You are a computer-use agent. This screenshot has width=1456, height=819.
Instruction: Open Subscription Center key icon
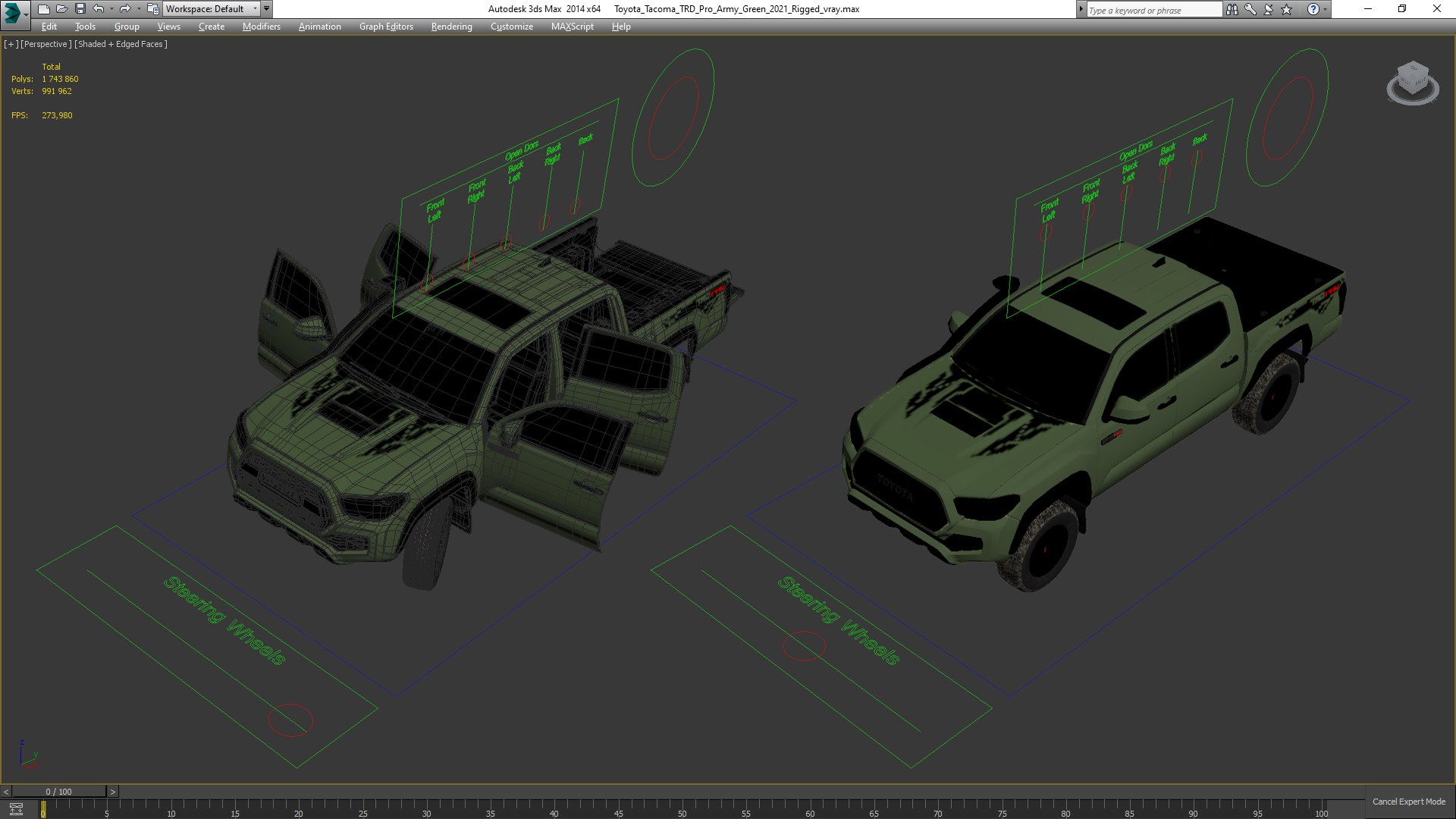point(1250,9)
